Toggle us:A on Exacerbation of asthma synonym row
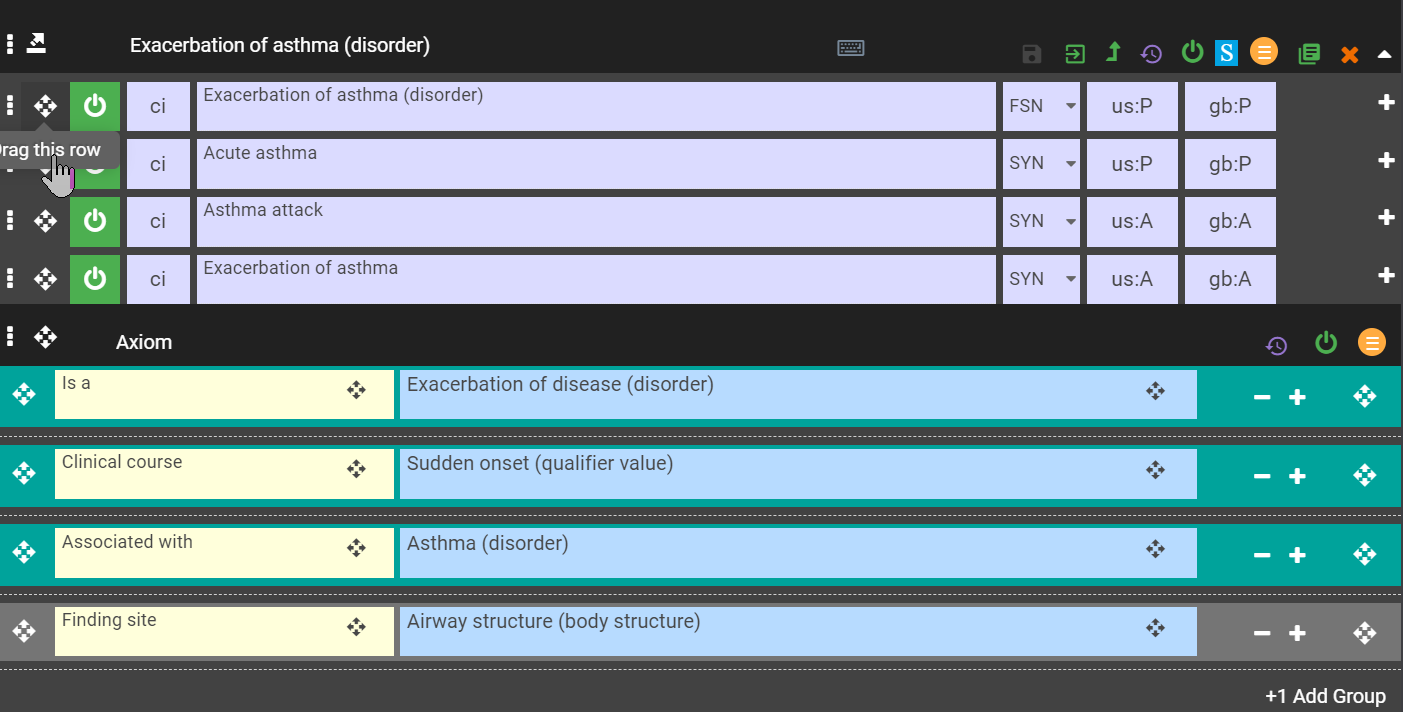The image size is (1403, 712). pyautogui.click(x=1132, y=279)
